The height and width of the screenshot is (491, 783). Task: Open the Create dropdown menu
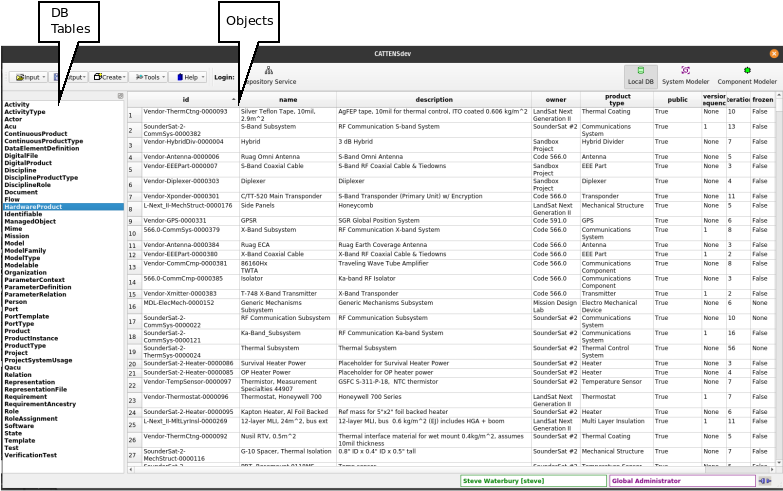pos(109,77)
